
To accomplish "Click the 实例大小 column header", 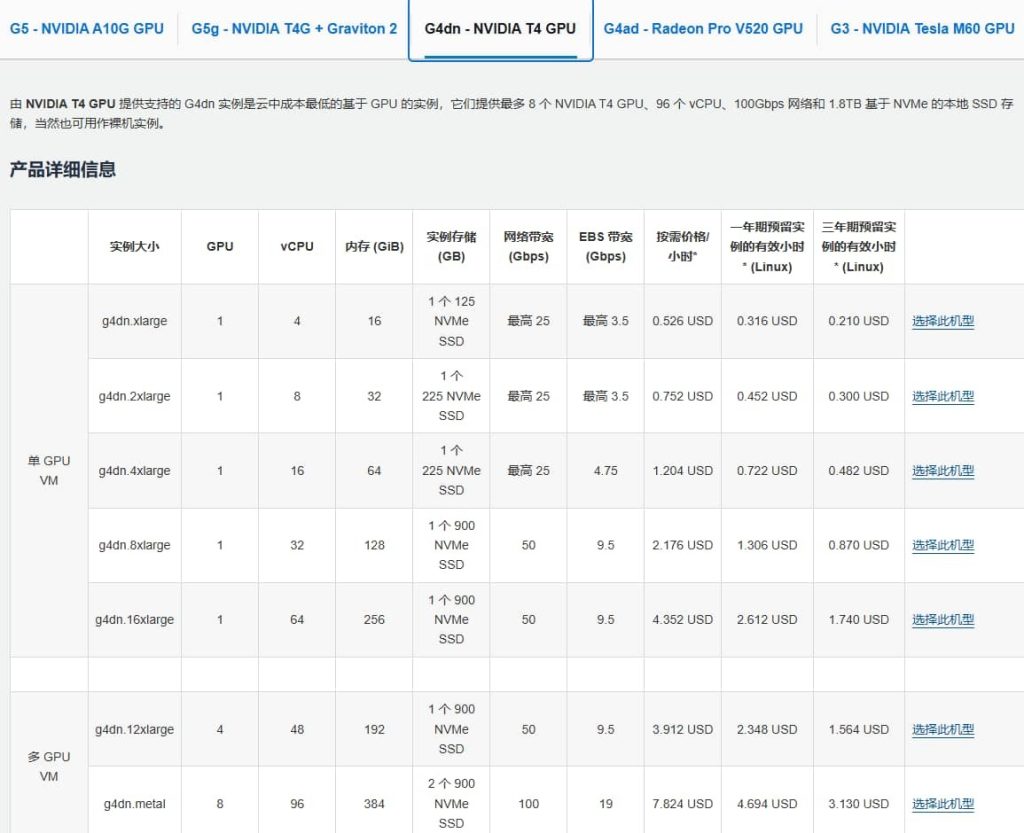I will 134,246.
